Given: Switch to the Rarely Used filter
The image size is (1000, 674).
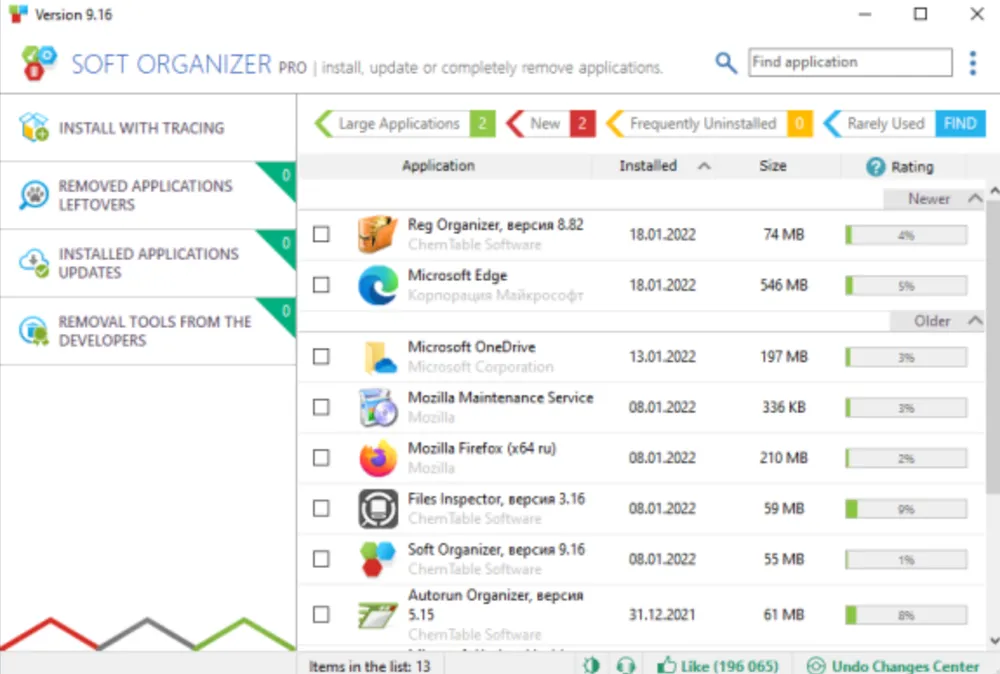Looking at the screenshot, I should [x=885, y=123].
